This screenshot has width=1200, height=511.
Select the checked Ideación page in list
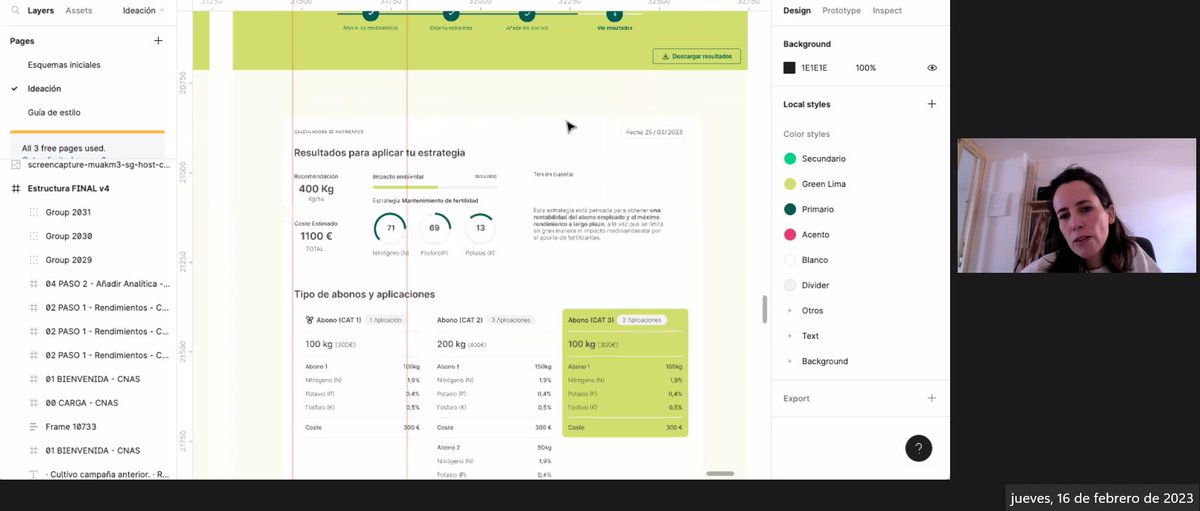pos(44,89)
